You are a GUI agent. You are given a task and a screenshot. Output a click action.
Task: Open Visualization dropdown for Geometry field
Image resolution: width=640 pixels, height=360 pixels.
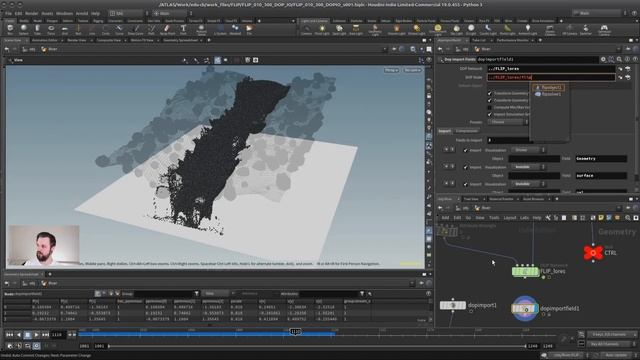pos(528,150)
